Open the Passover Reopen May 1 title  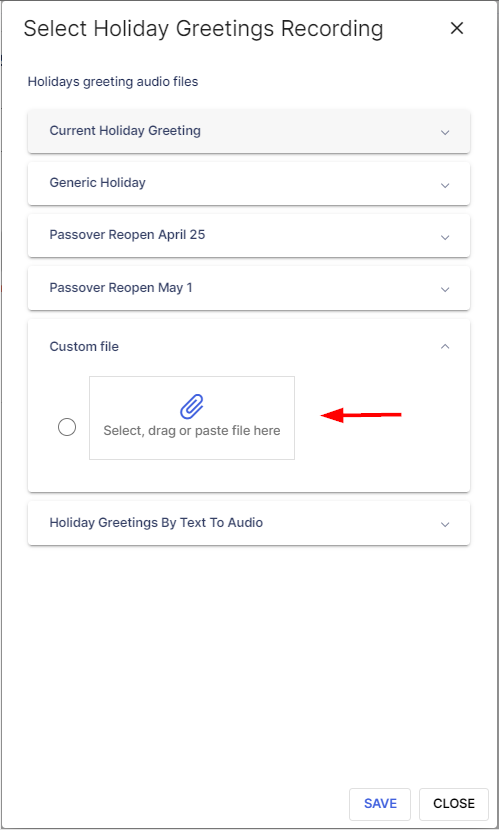121,288
